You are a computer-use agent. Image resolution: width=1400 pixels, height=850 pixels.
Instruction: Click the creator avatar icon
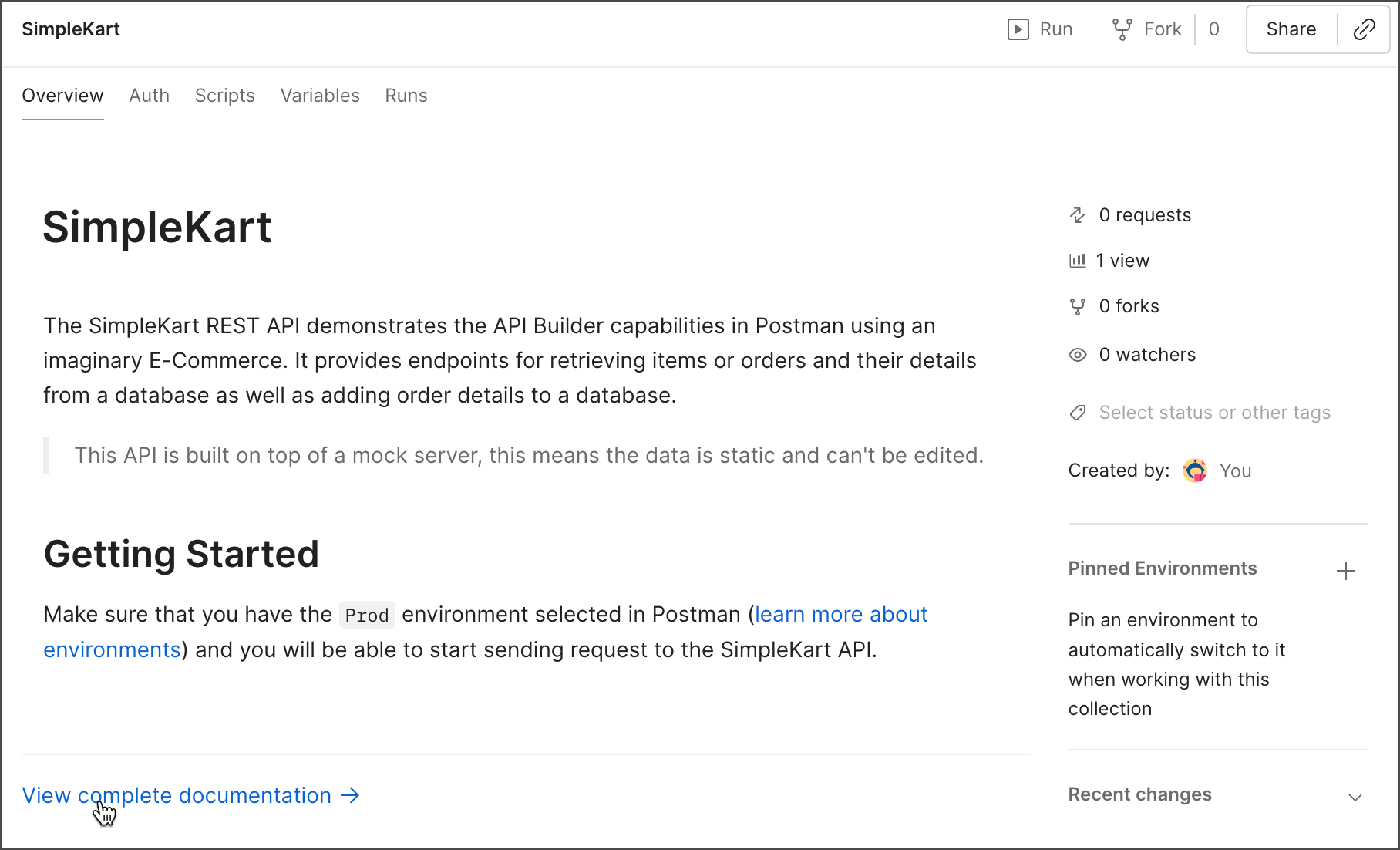click(1195, 471)
